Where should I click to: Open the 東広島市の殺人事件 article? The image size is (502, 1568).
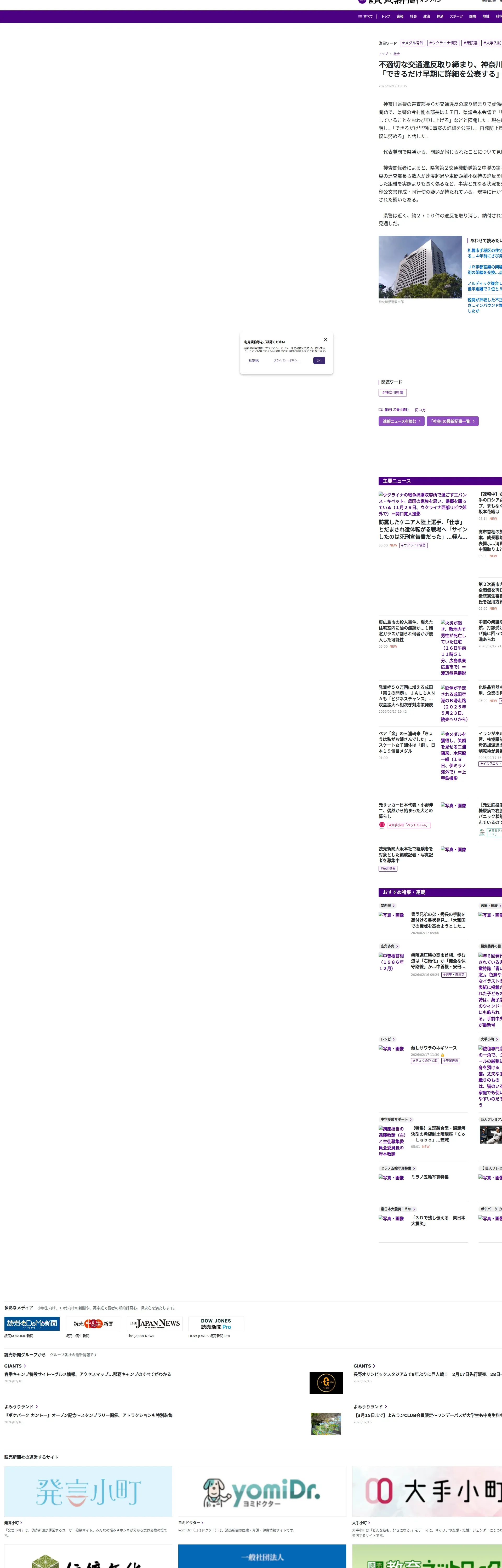[406, 631]
